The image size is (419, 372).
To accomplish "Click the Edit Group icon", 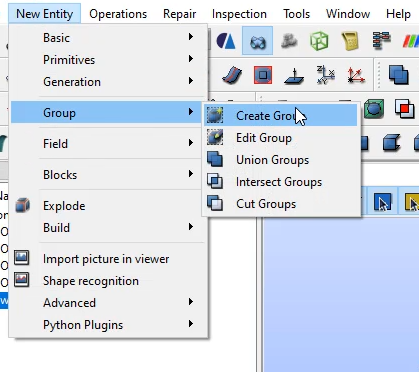I will pyautogui.click(x=215, y=137).
